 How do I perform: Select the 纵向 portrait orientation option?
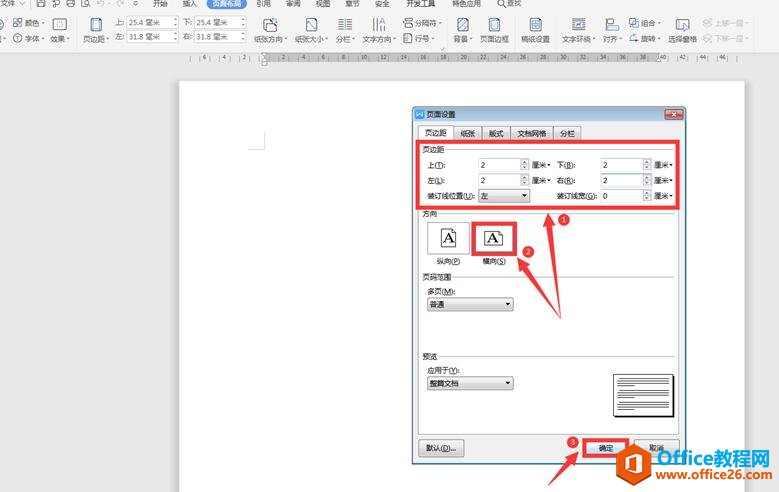pos(448,239)
